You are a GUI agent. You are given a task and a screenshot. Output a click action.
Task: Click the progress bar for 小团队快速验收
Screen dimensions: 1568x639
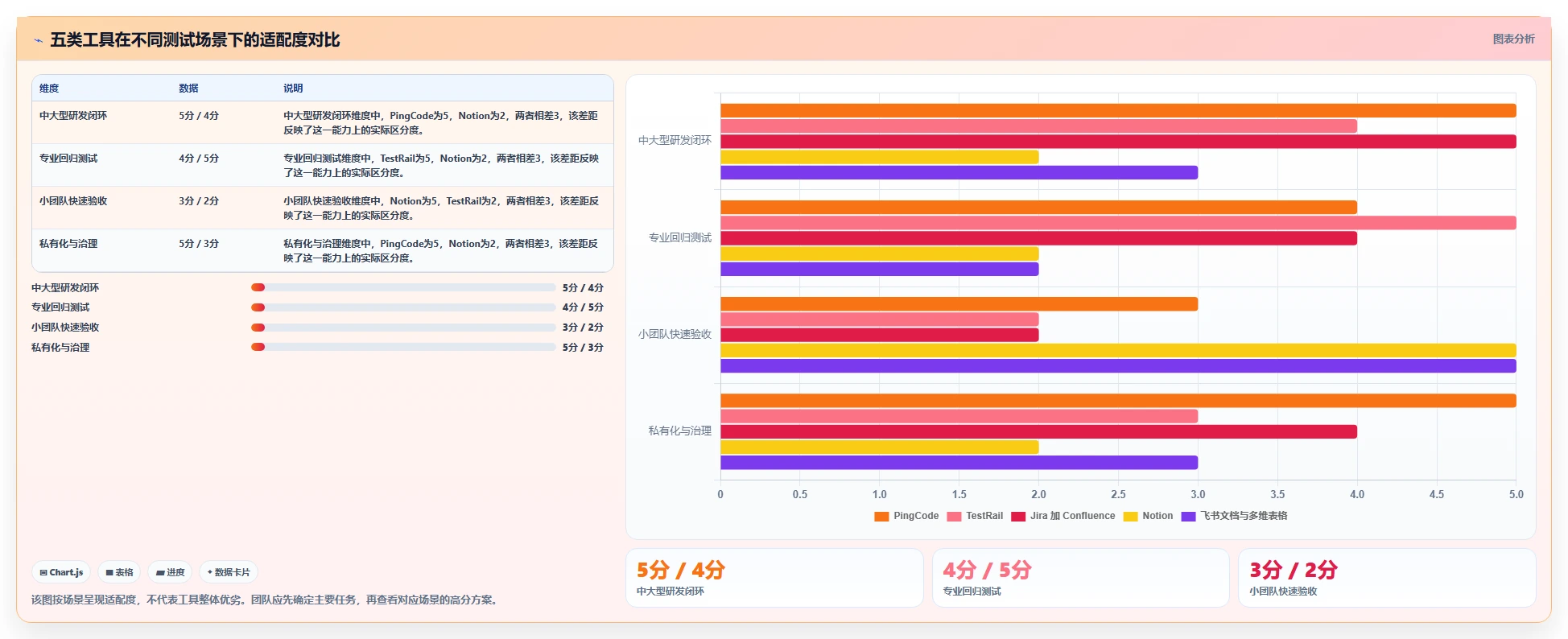coord(403,328)
